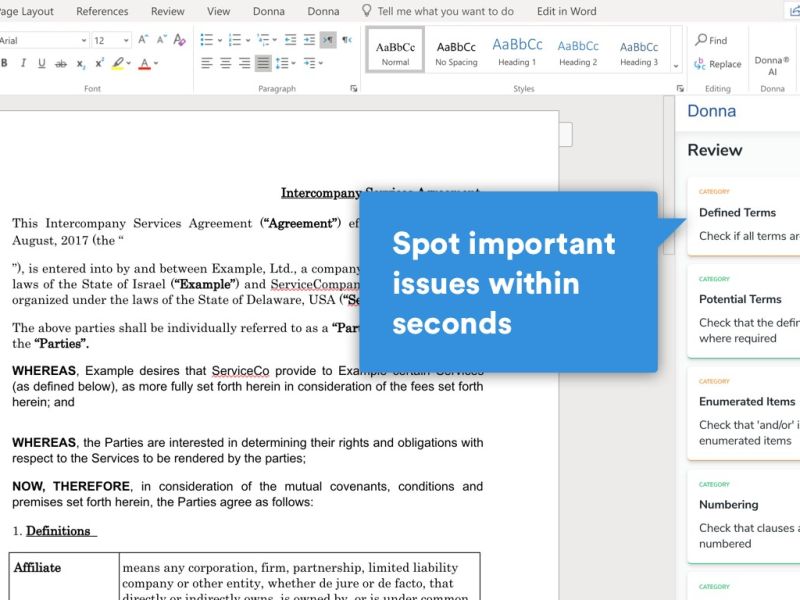Click the shrink font size icon
The image size is (800, 600).
coord(161,40)
